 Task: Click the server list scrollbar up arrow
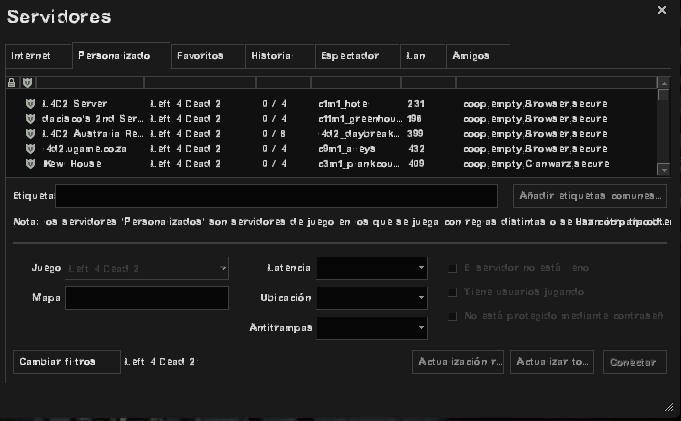point(664,83)
